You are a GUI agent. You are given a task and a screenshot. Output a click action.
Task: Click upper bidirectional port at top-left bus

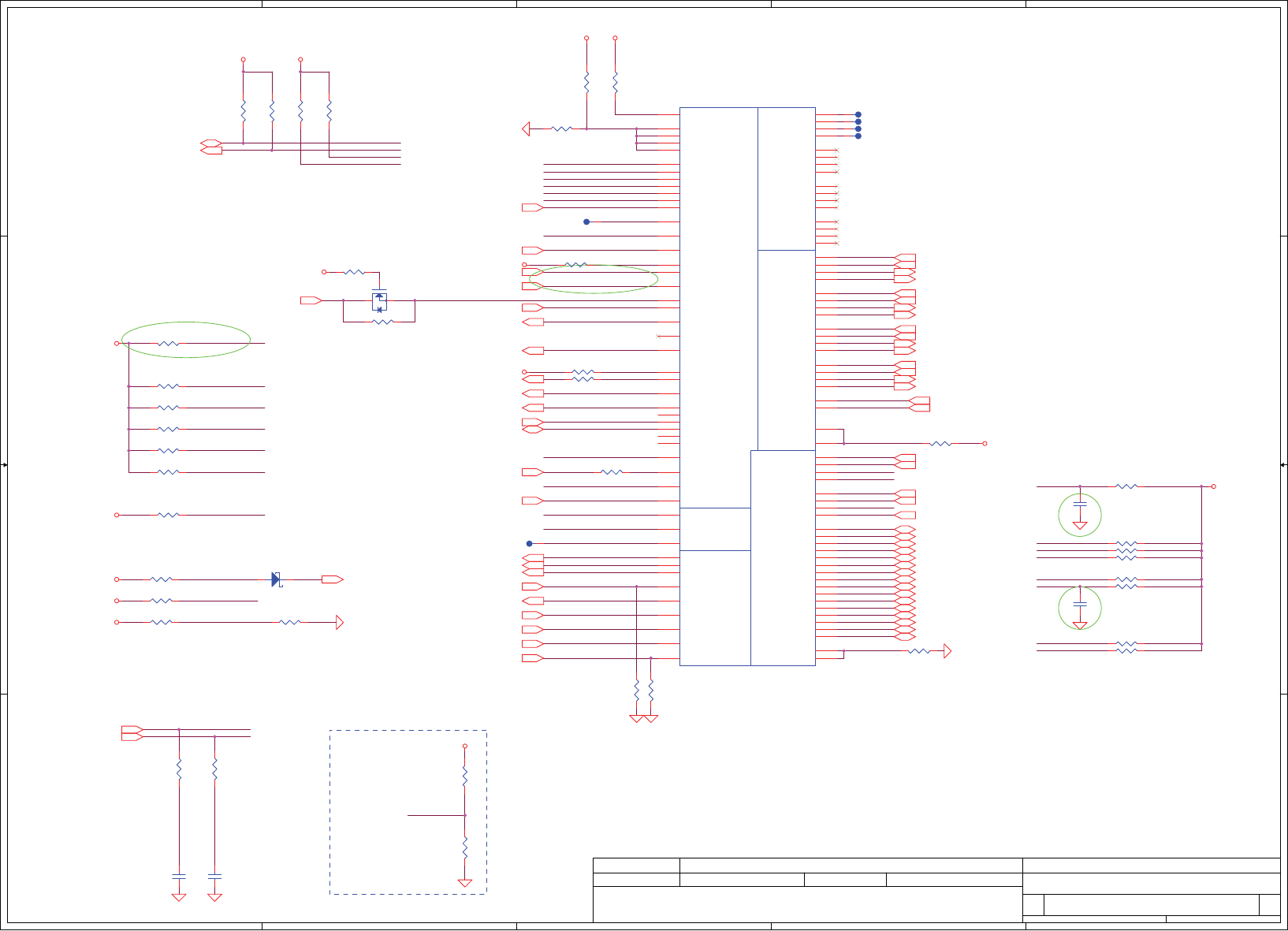point(211,143)
